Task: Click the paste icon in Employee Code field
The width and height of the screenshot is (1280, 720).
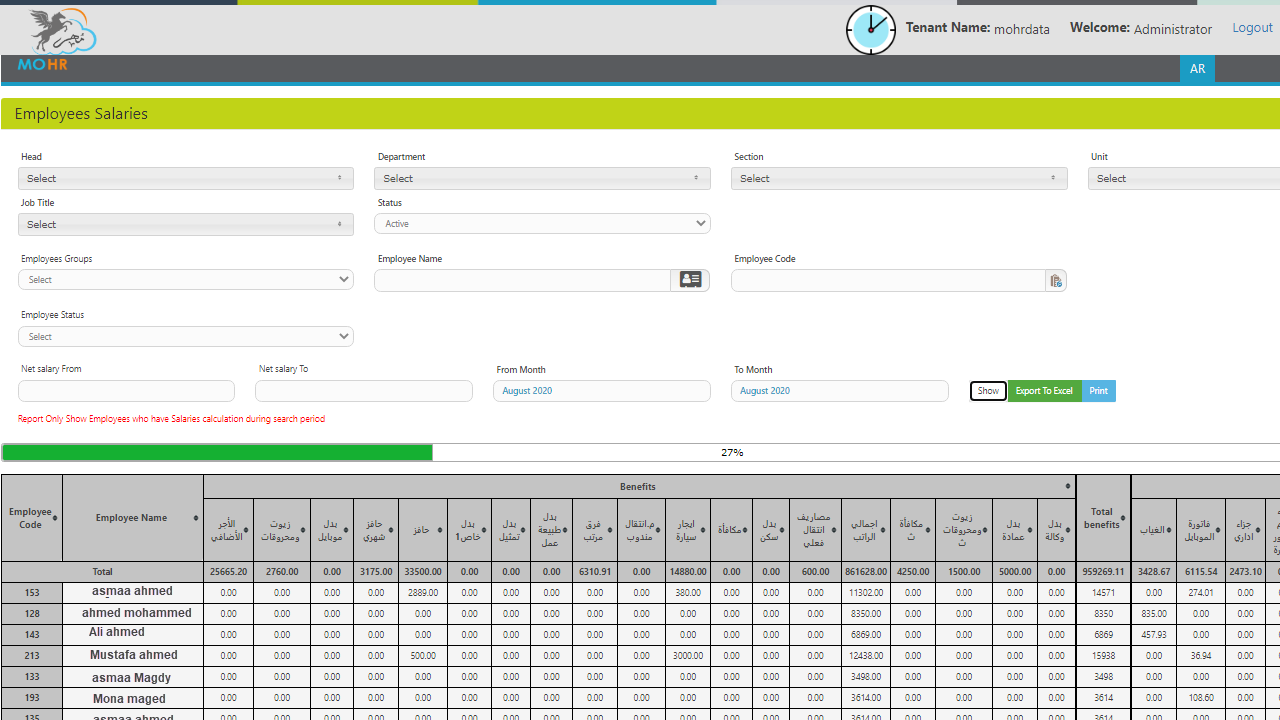Action: coord(1056,281)
